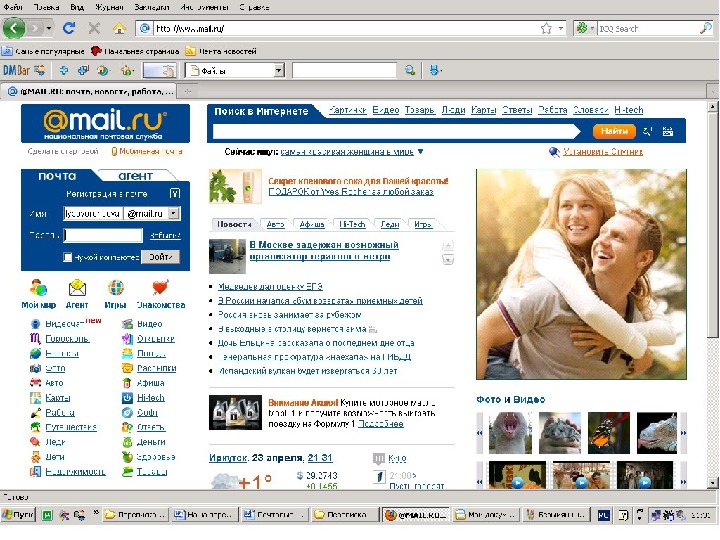Switch to the агент login tab
Screen dimensions: 720x540
135,176
